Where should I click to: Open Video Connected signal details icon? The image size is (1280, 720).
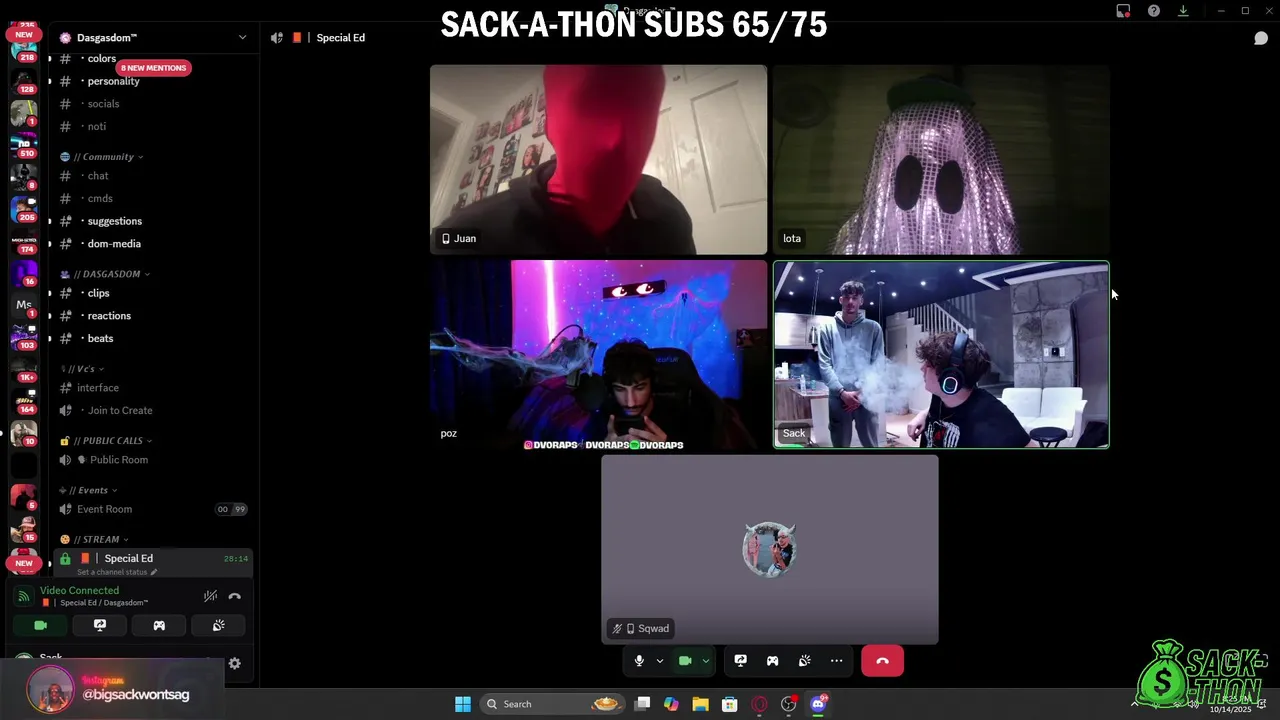(x=24, y=596)
